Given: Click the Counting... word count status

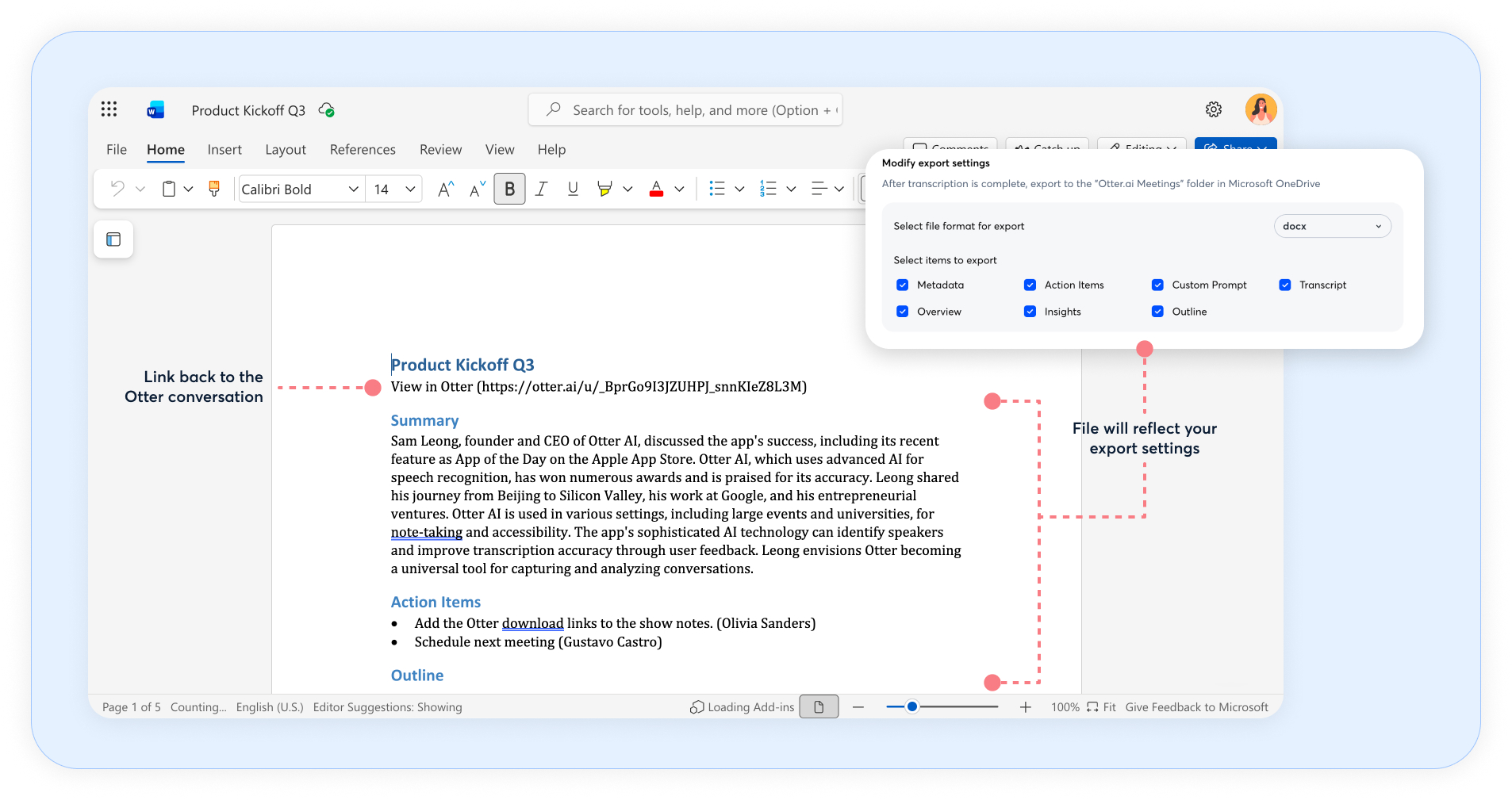Looking at the screenshot, I should click(198, 706).
